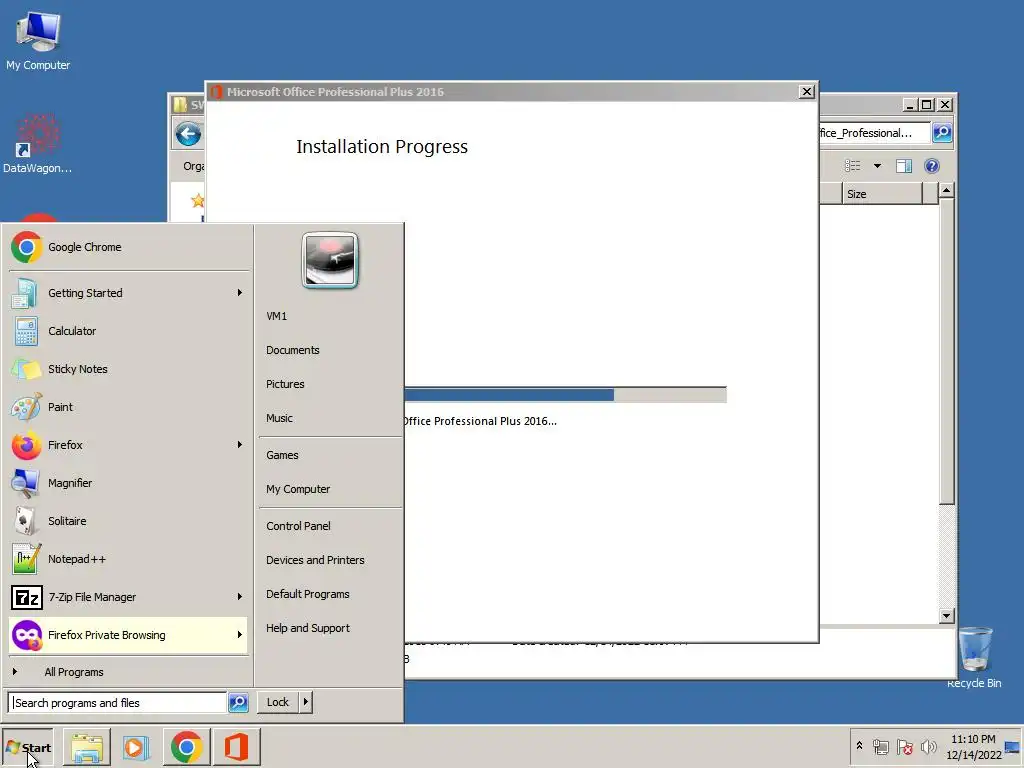
Task: Expand Getting Started submenu arrow
Action: 240,293
